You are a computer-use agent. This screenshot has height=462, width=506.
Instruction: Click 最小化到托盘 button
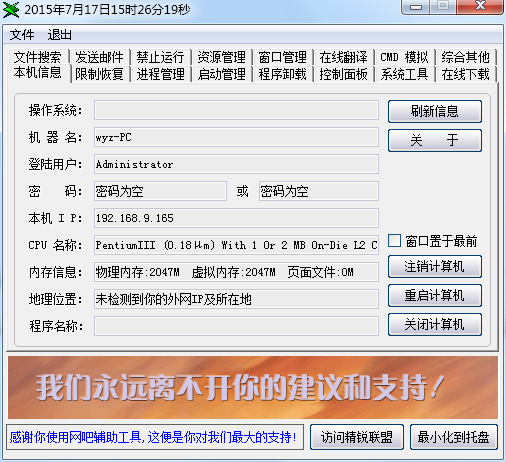pos(454,437)
